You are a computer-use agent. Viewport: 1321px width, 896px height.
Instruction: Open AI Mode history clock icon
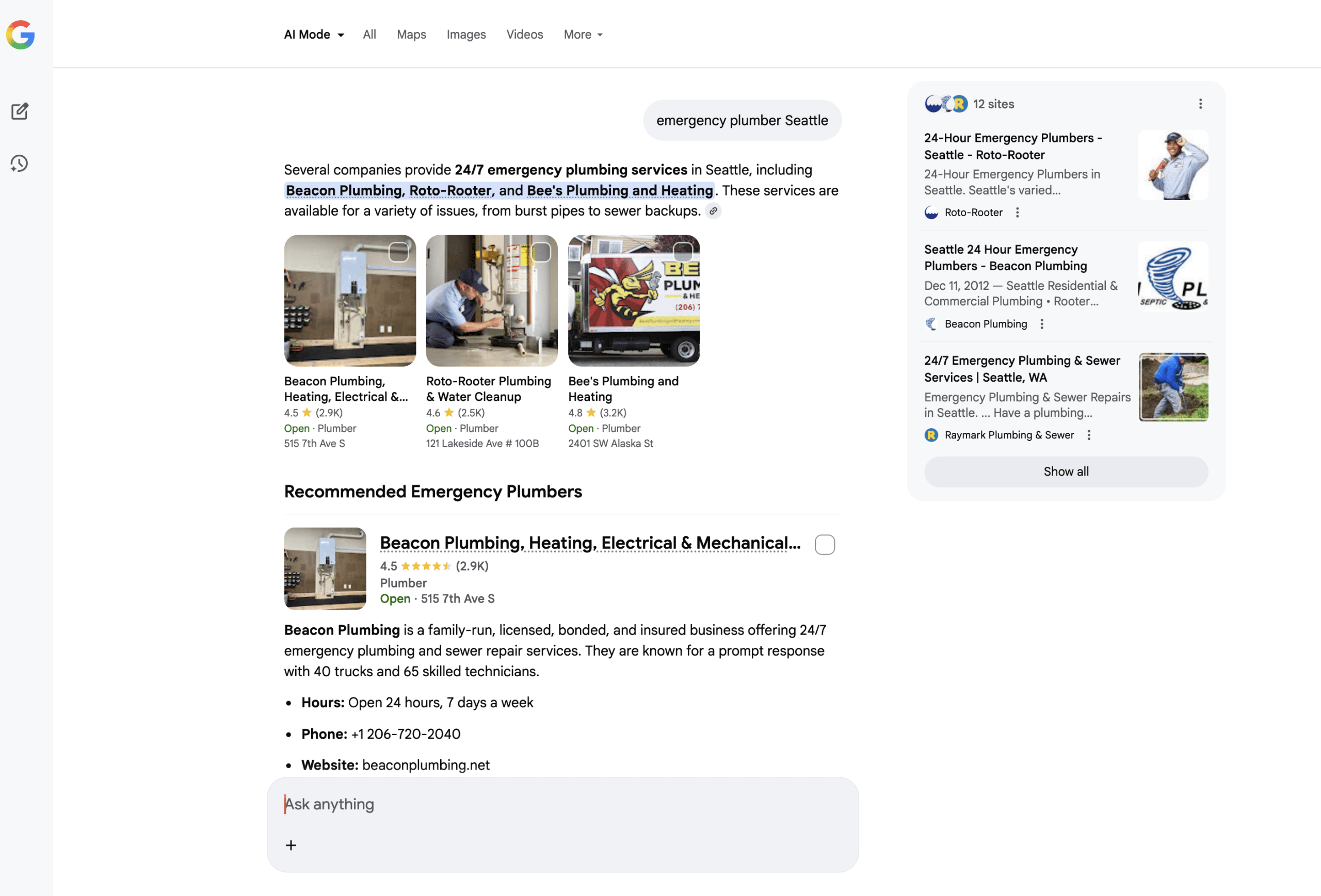pyautogui.click(x=19, y=164)
